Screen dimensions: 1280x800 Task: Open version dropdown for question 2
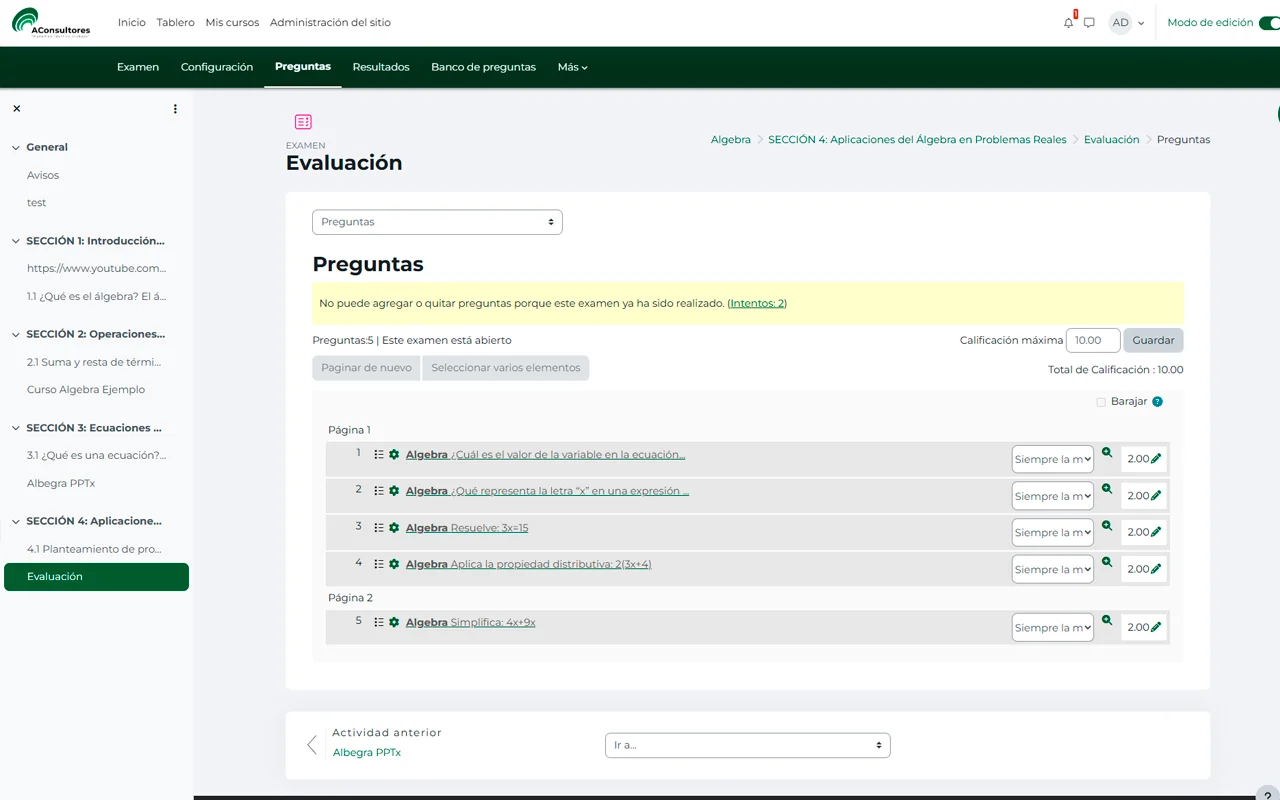(1053, 496)
